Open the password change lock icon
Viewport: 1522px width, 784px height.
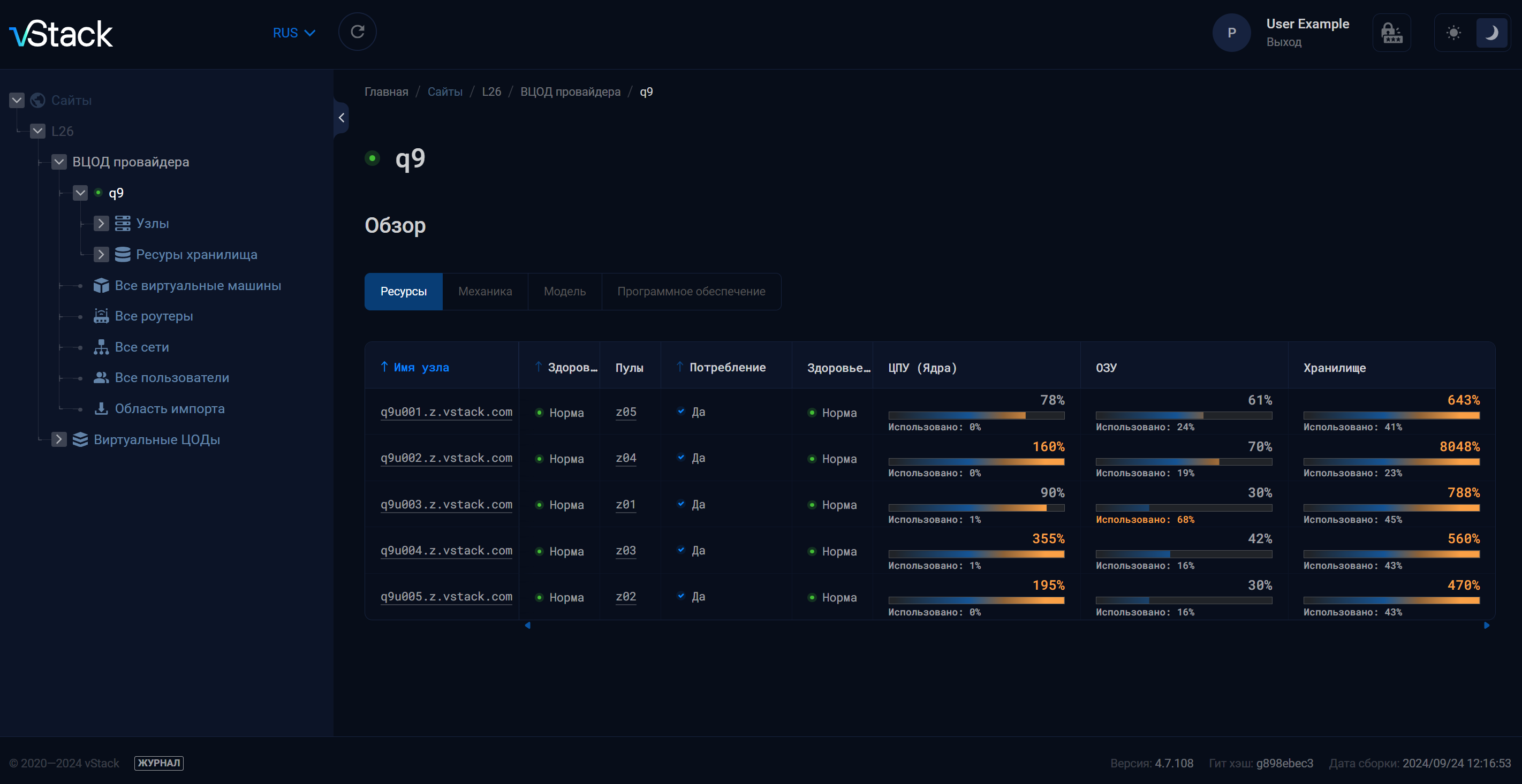click(1391, 33)
